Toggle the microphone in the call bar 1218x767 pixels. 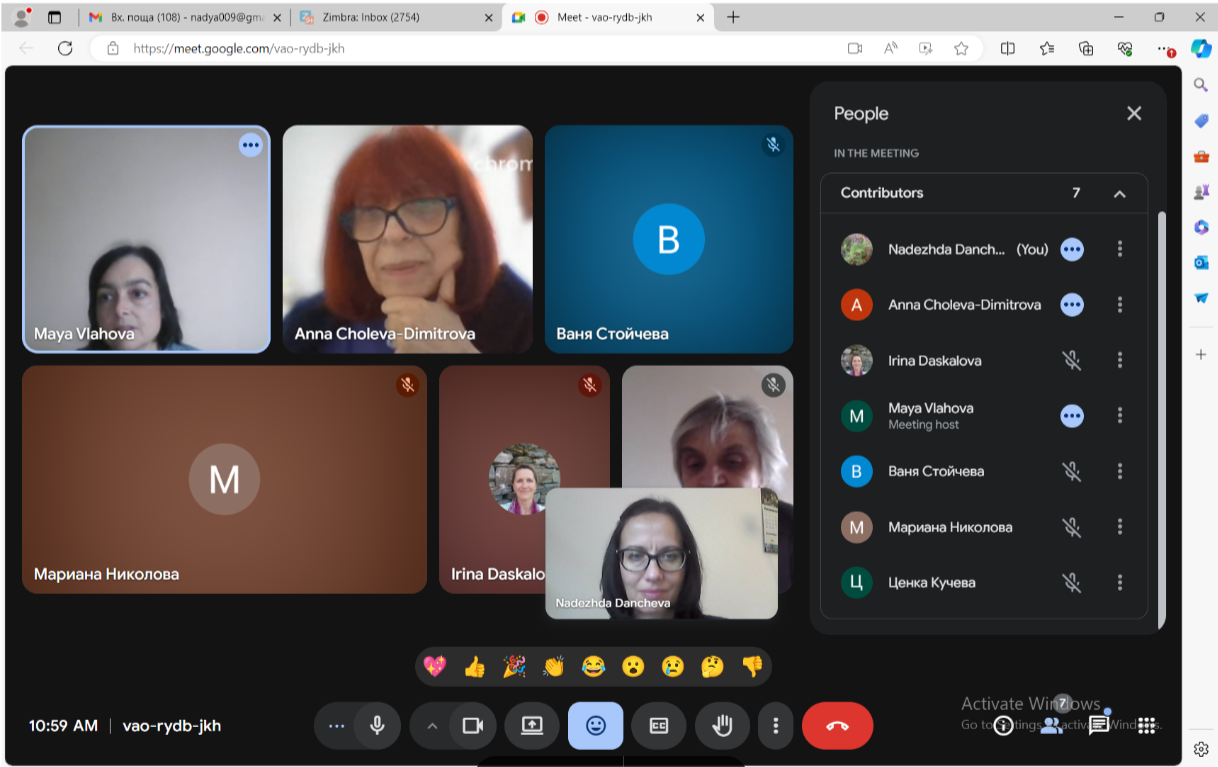377,726
